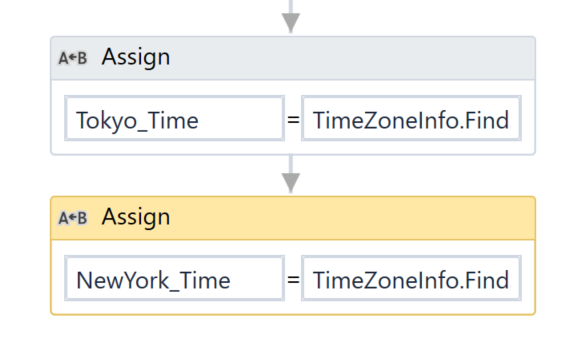The width and height of the screenshot is (583, 364).
Task: Focus the NewYork_Time variable field
Action: point(174,278)
